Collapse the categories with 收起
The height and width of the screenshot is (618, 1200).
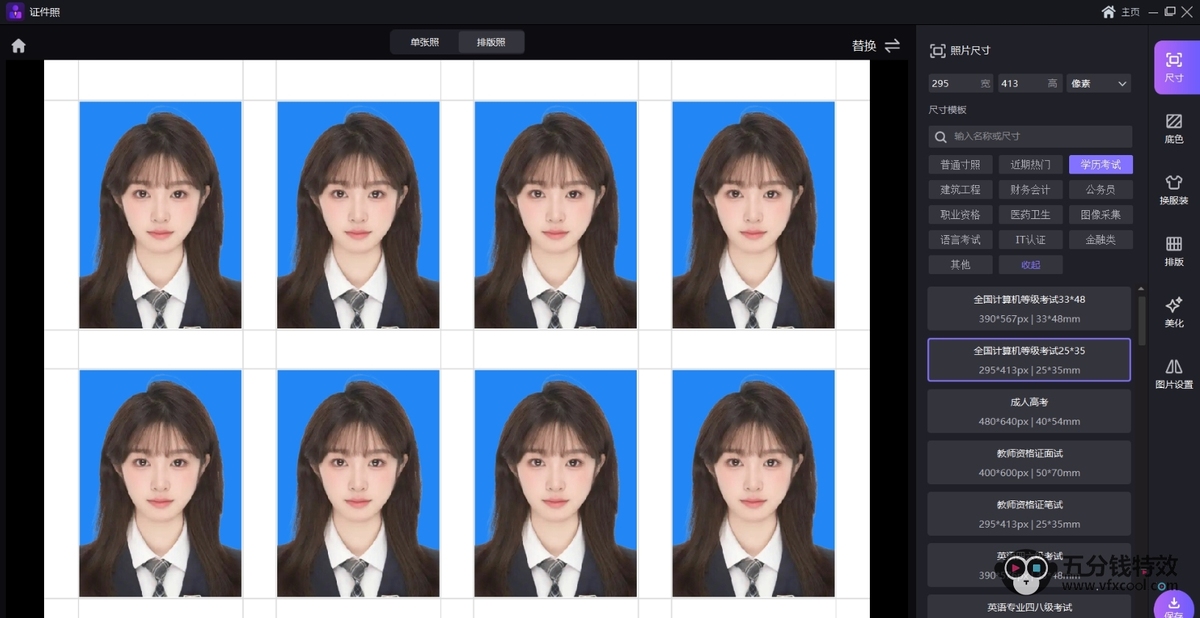click(1030, 265)
